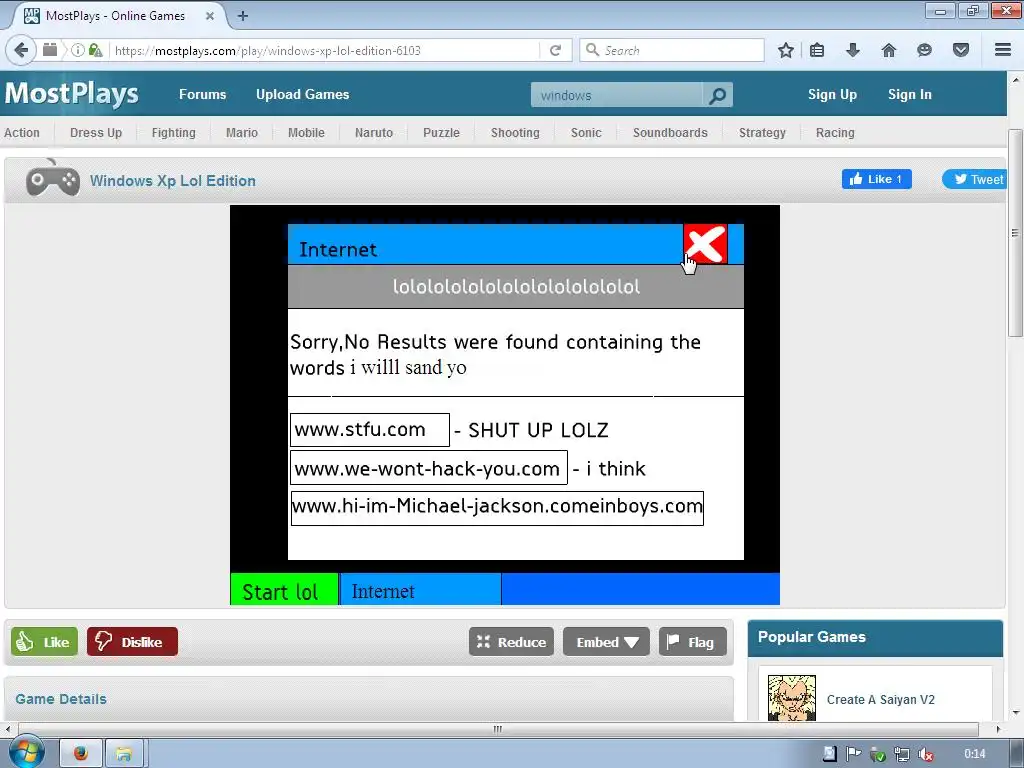Select the Shooting category
Screen dimensions: 1024x768
pos(515,133)
